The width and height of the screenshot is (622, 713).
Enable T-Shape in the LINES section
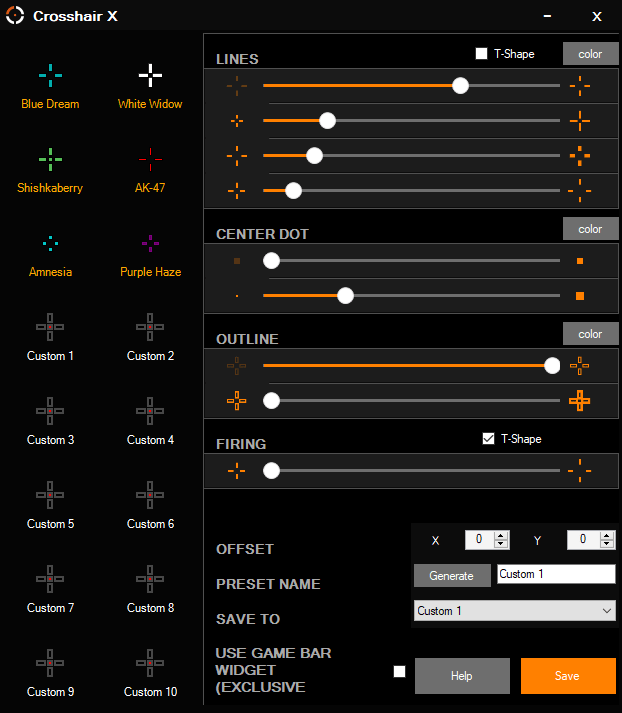point(481,54)
